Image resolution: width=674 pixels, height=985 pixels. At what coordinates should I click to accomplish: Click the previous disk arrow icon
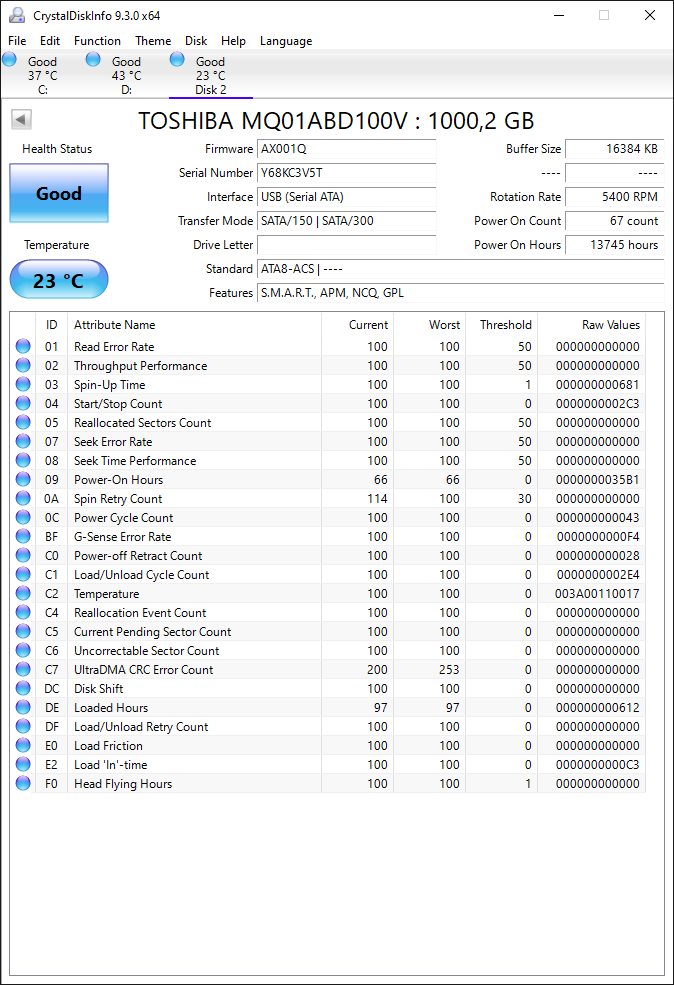21,119
